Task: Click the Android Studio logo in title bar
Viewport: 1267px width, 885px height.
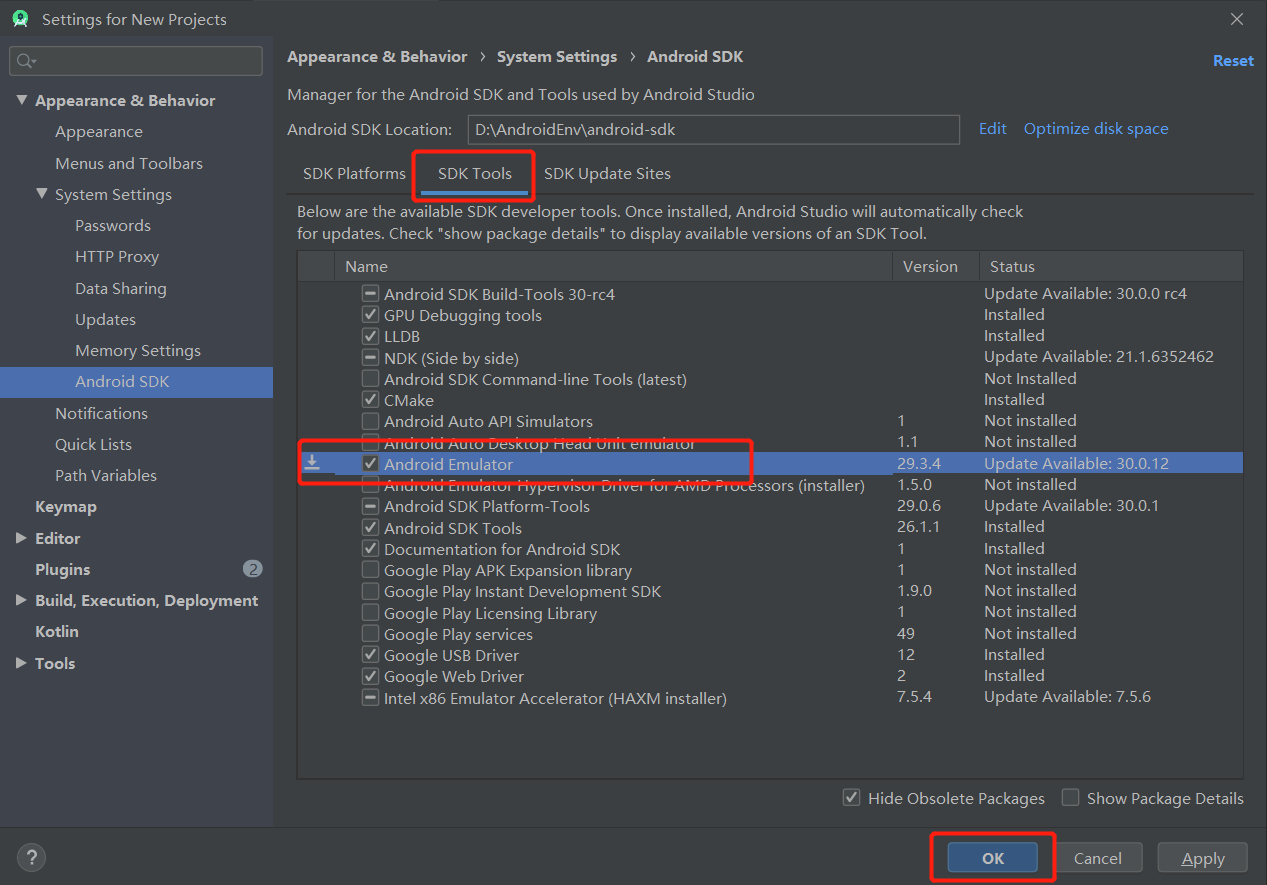Action: (20, 19)
